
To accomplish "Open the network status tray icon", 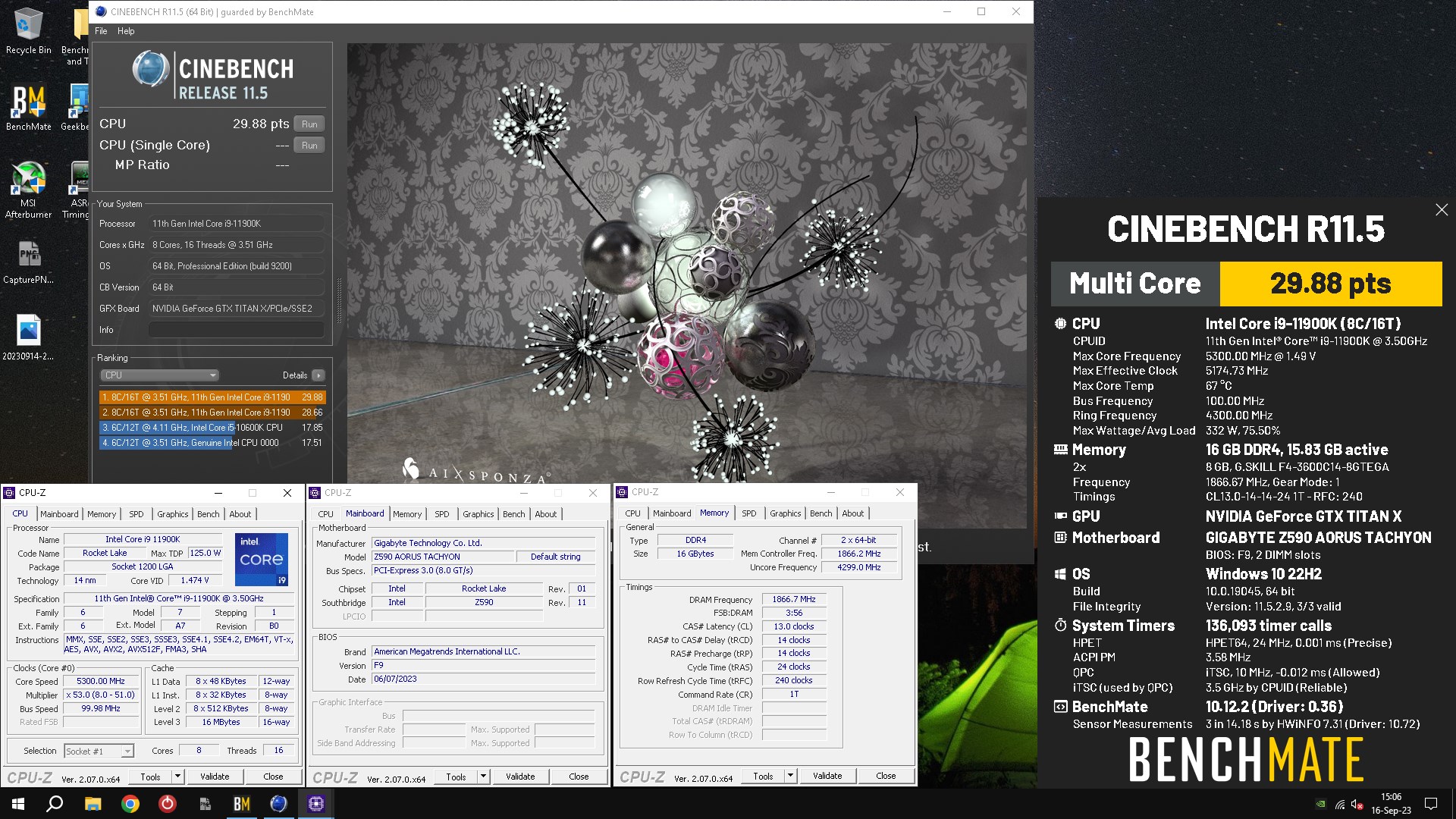I will 1340,805.
